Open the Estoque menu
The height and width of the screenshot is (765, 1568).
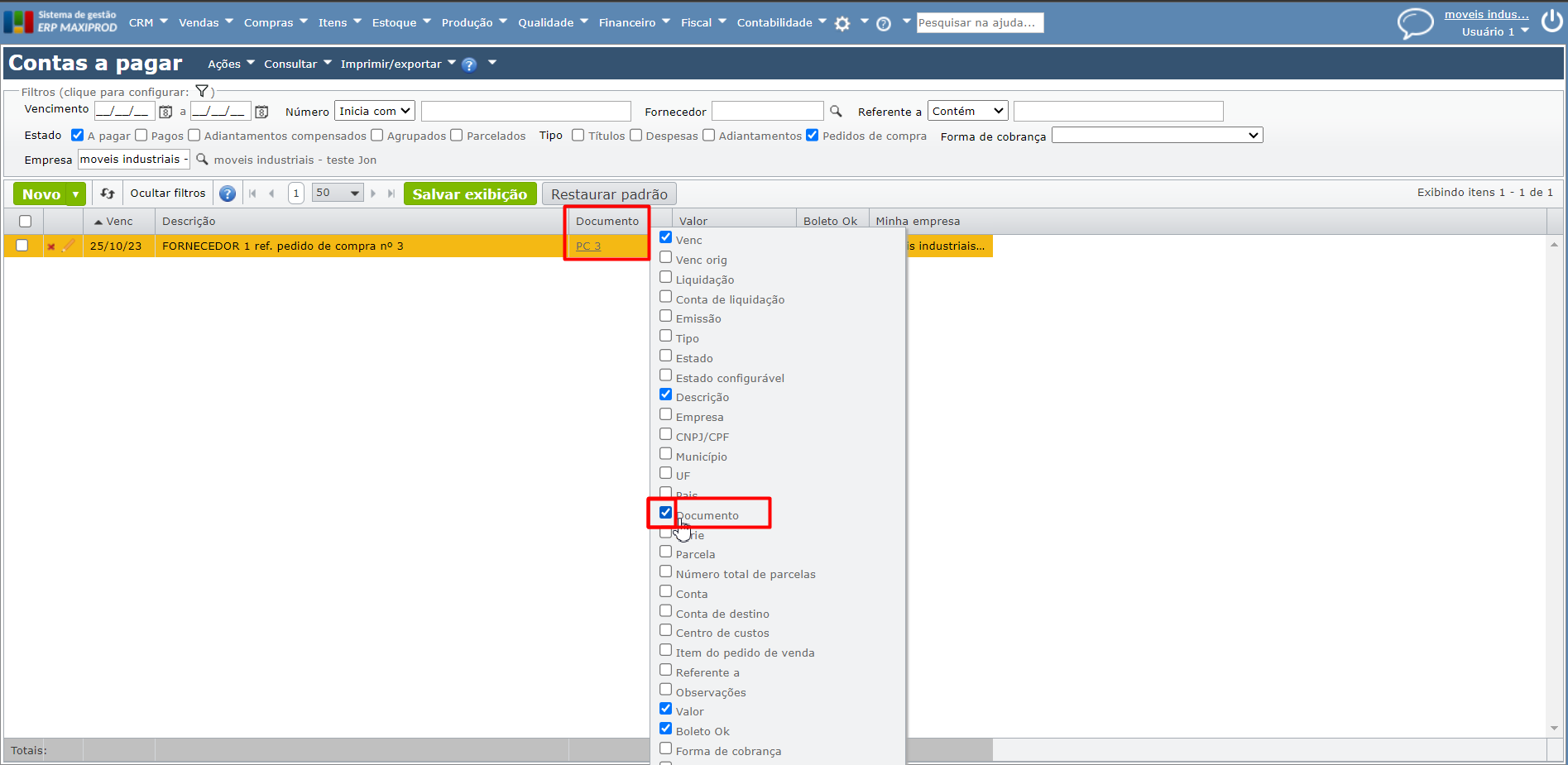pyautogui.click(x=401, y=22)
